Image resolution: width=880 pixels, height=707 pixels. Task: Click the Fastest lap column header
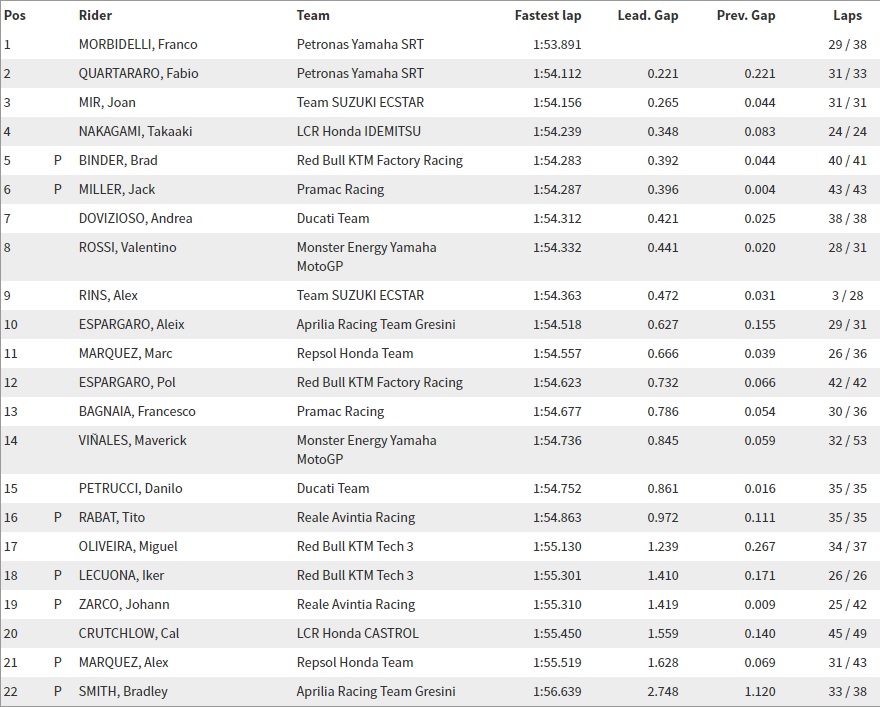tap(547, 15)
